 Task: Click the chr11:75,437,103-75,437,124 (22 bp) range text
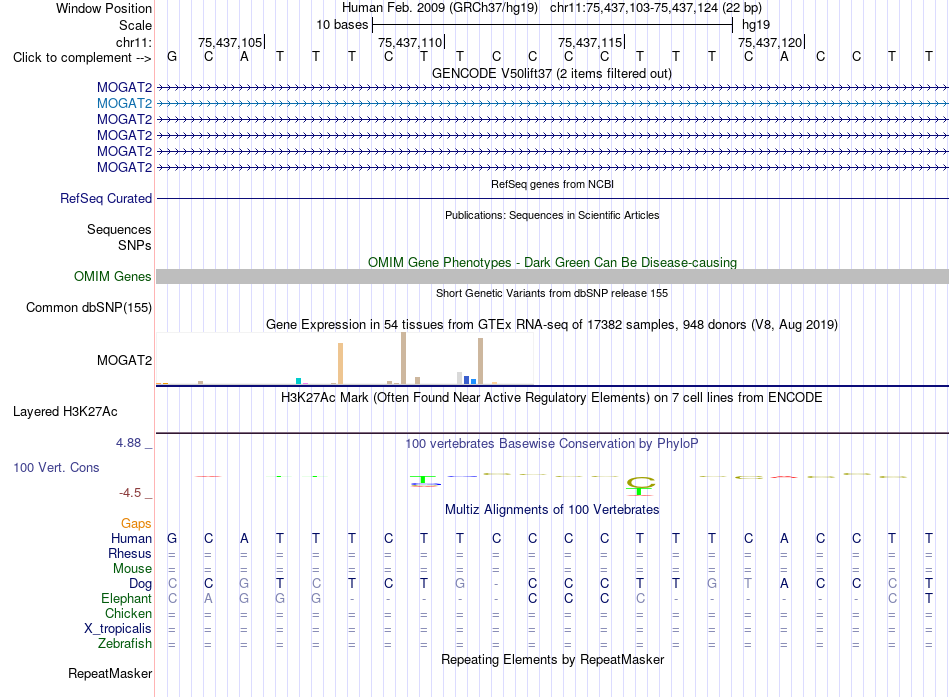pos(656,8)
